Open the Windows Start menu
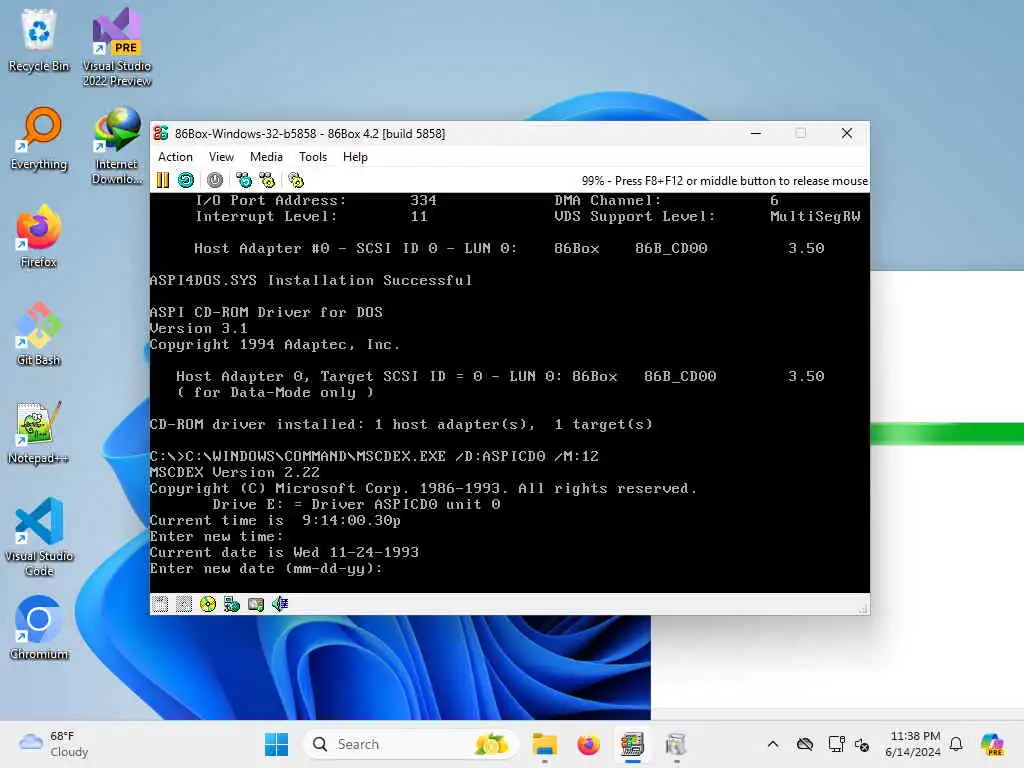 276,744
